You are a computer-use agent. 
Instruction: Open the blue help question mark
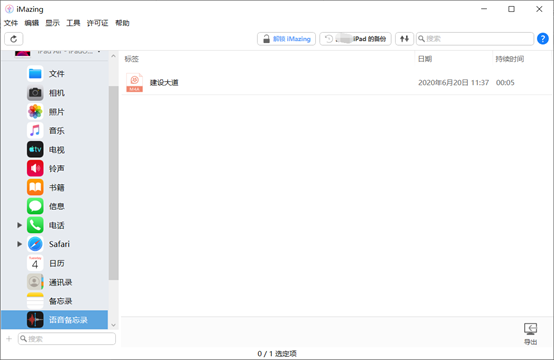click(543, 39)
